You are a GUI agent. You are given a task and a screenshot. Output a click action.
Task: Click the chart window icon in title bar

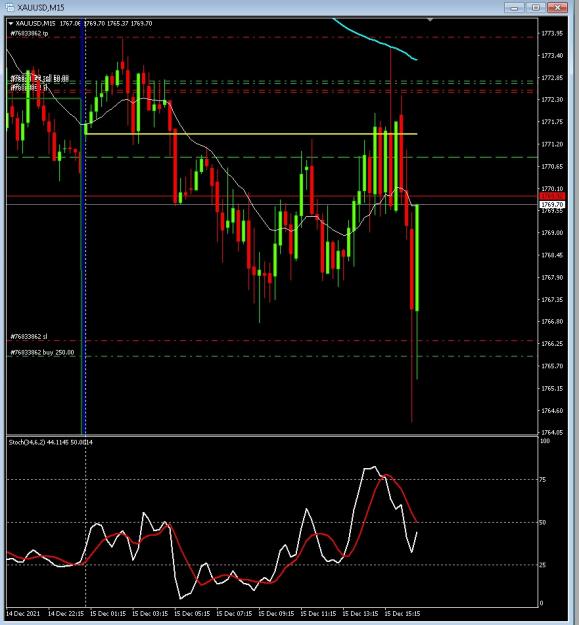tap(9, 7)
